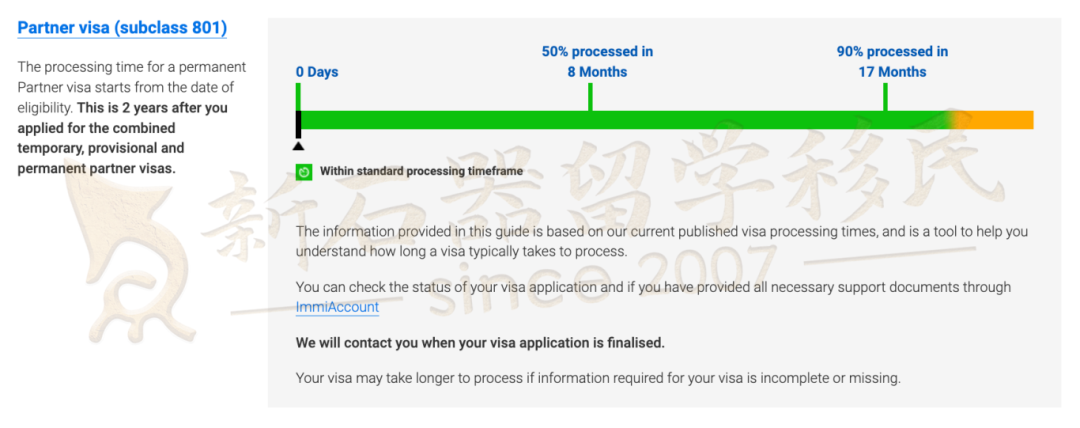The image size is (1080, 428).
Task: Select the 50% processed in 8 Months label
Action: click(597, 61)
